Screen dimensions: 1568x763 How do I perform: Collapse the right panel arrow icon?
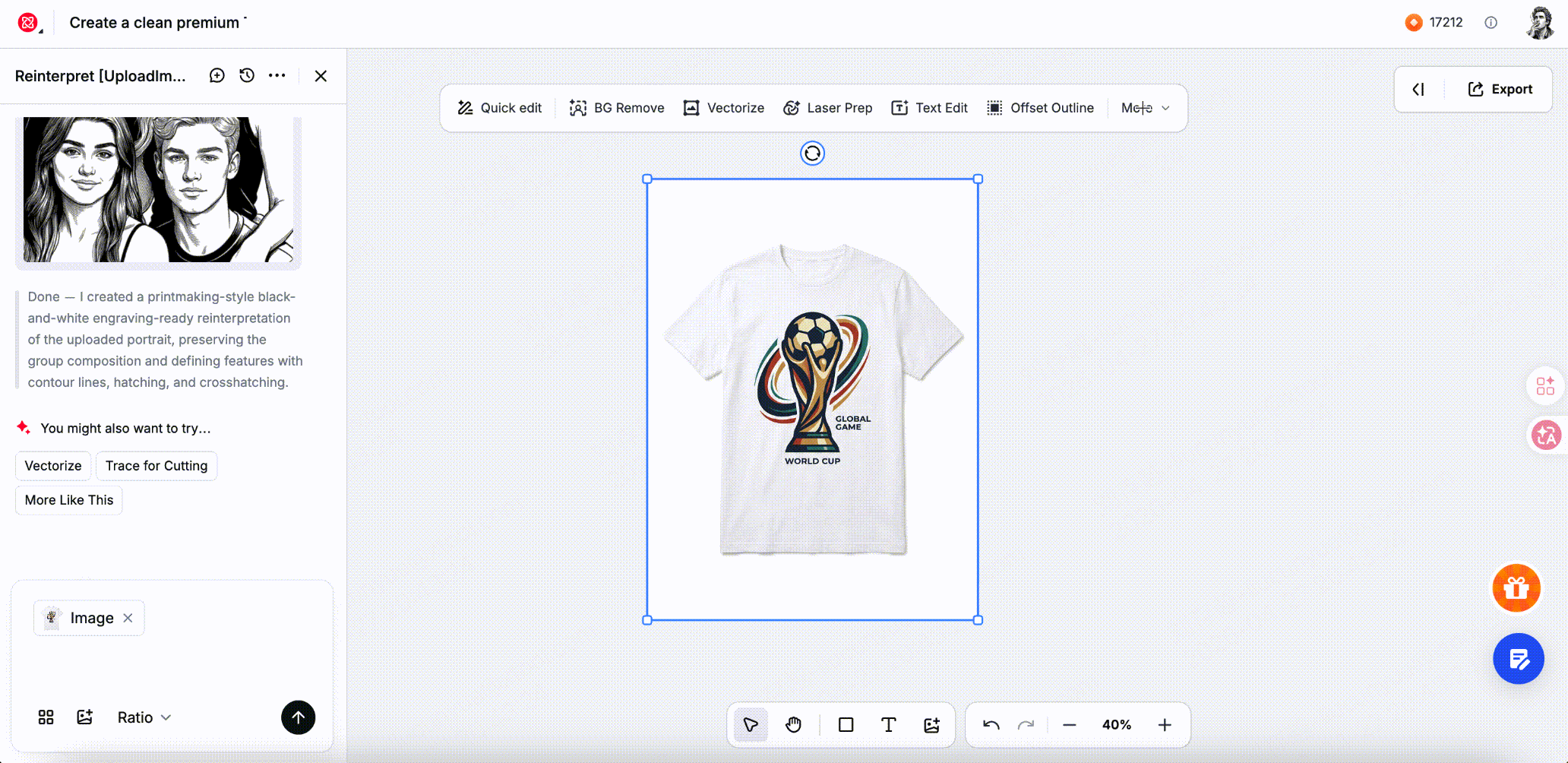pos(1418,90)
